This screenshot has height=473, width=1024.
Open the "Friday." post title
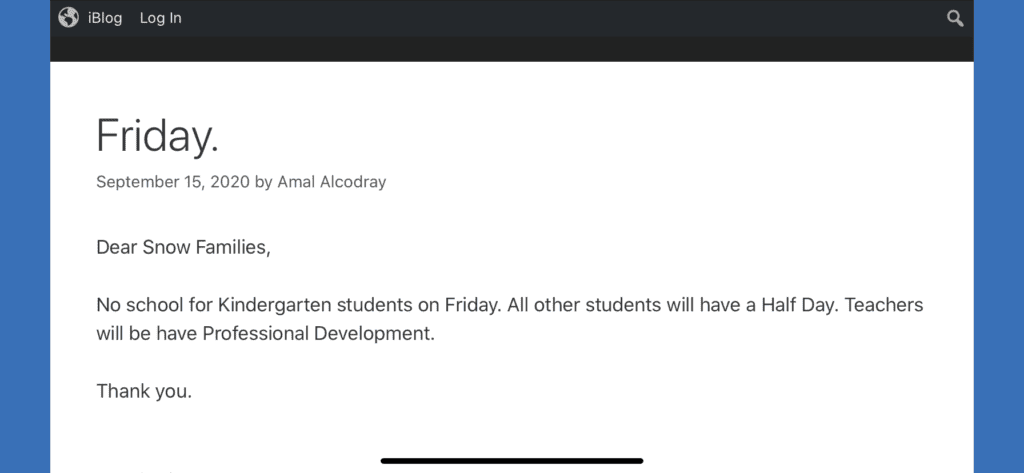coord(157,137)
